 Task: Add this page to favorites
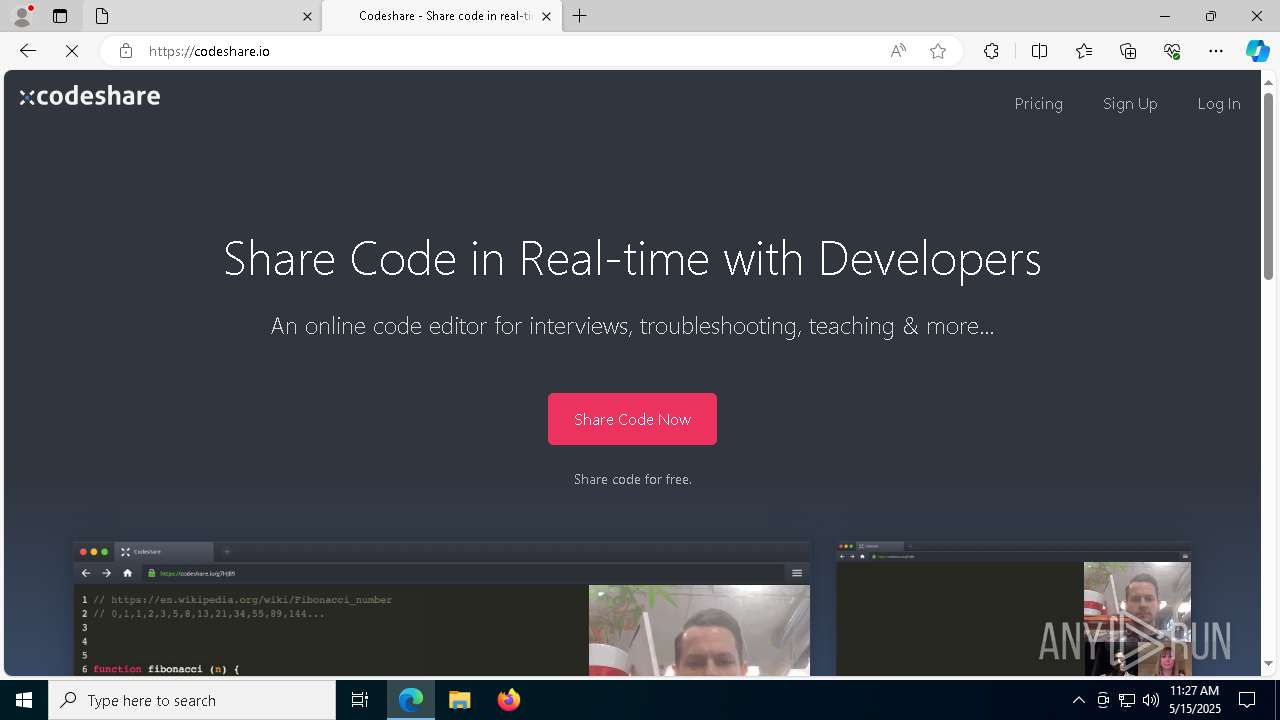click(938, 51)
